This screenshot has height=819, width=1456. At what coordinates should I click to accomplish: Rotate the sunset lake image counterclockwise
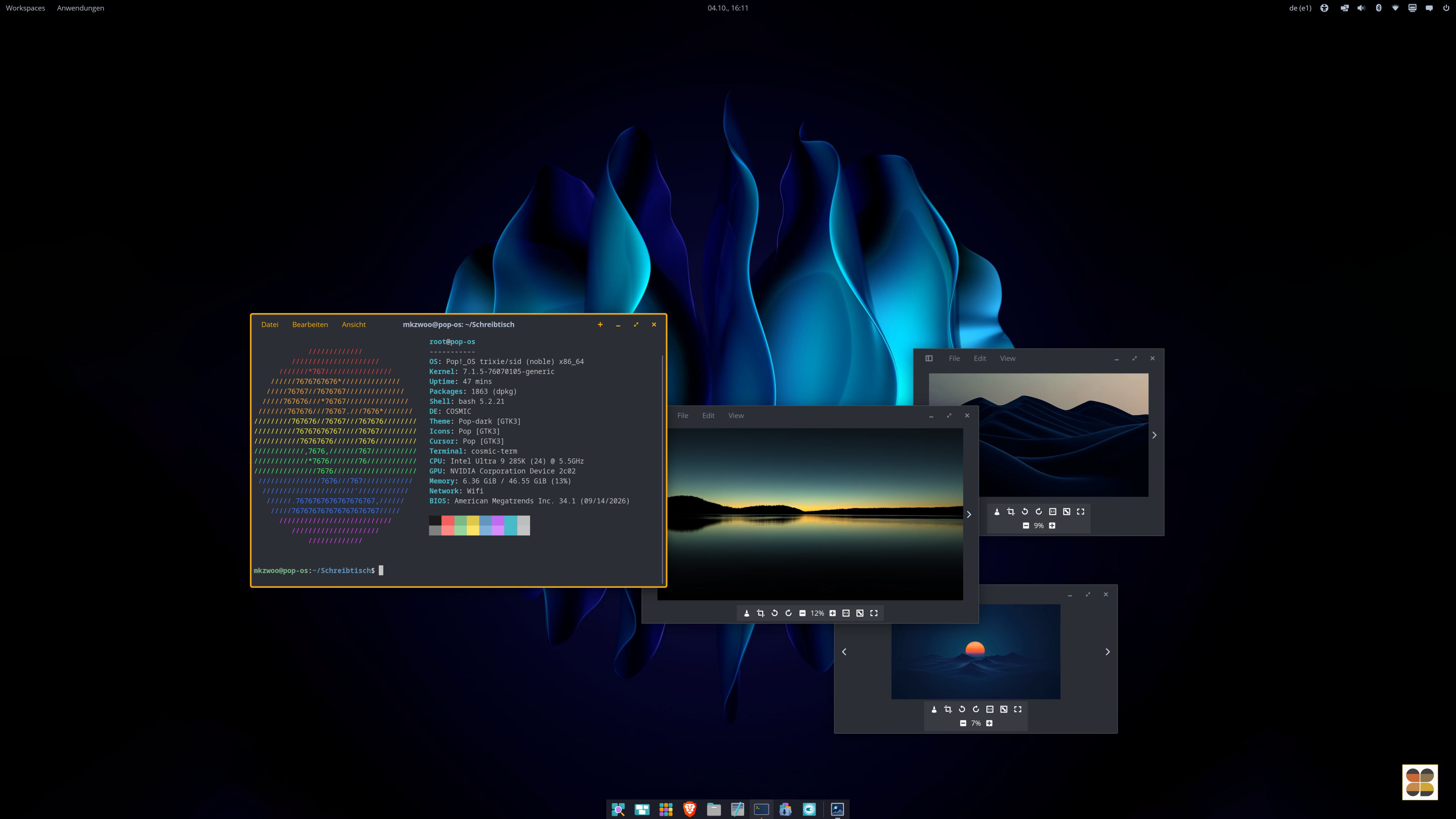(775, 613)
